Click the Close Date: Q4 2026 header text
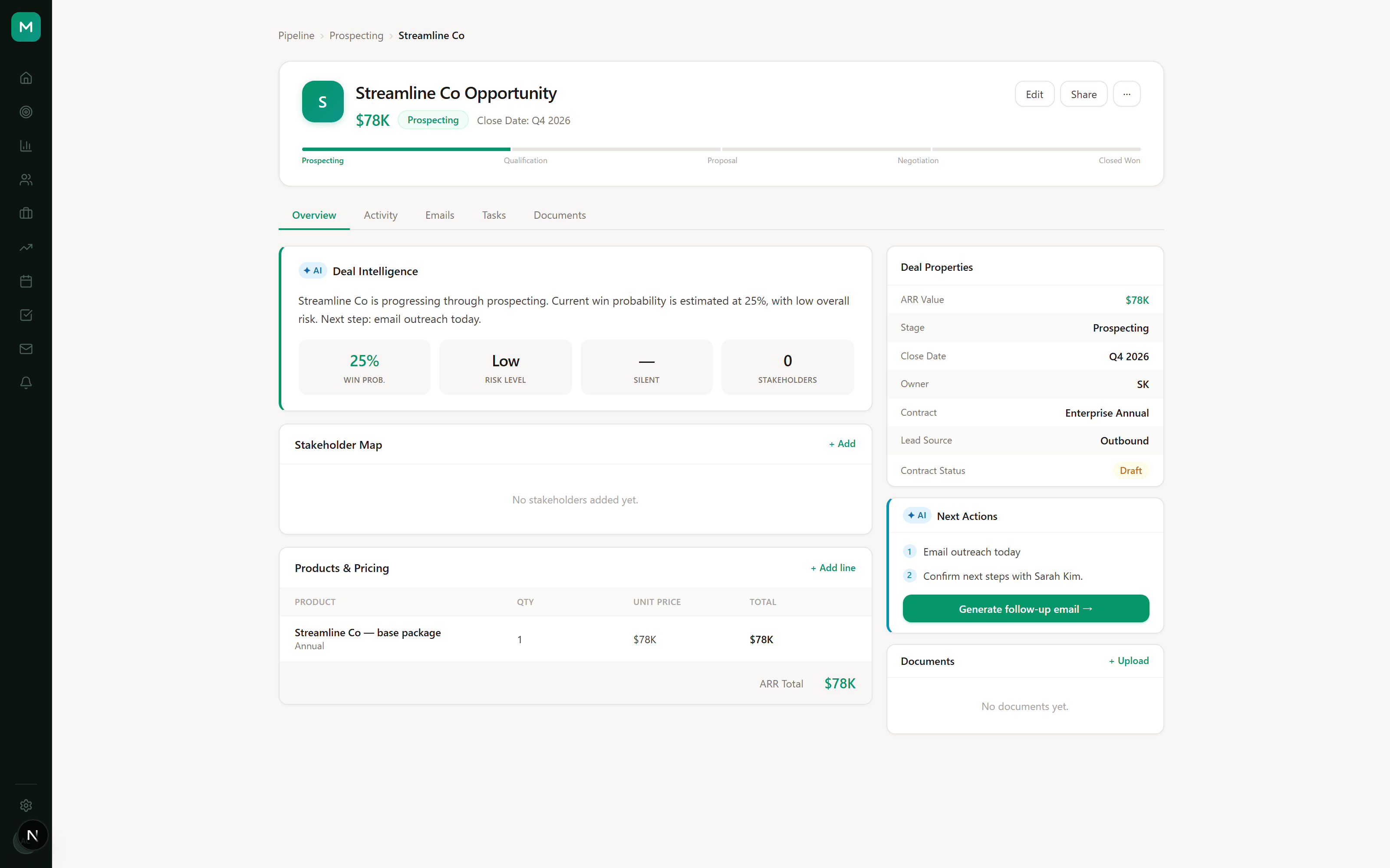This screenshot has width=1390, height=868. coord(524,121)
